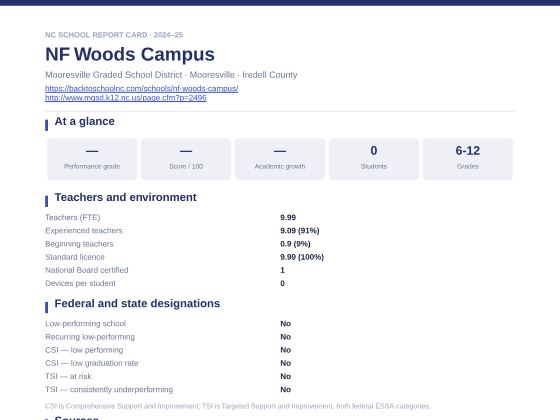Click the 'Low-performing school' label

(86, 324)
